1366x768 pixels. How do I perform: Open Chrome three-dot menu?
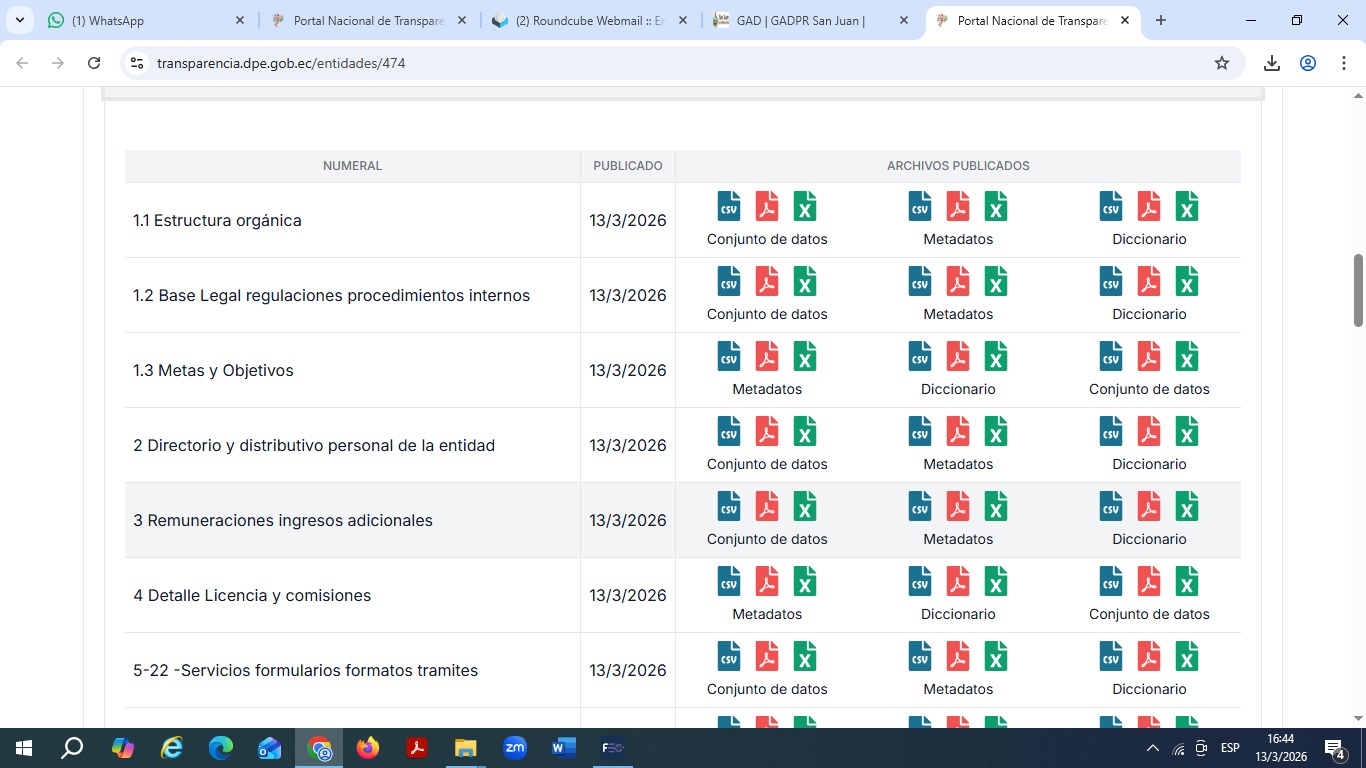coord(1343,63)
